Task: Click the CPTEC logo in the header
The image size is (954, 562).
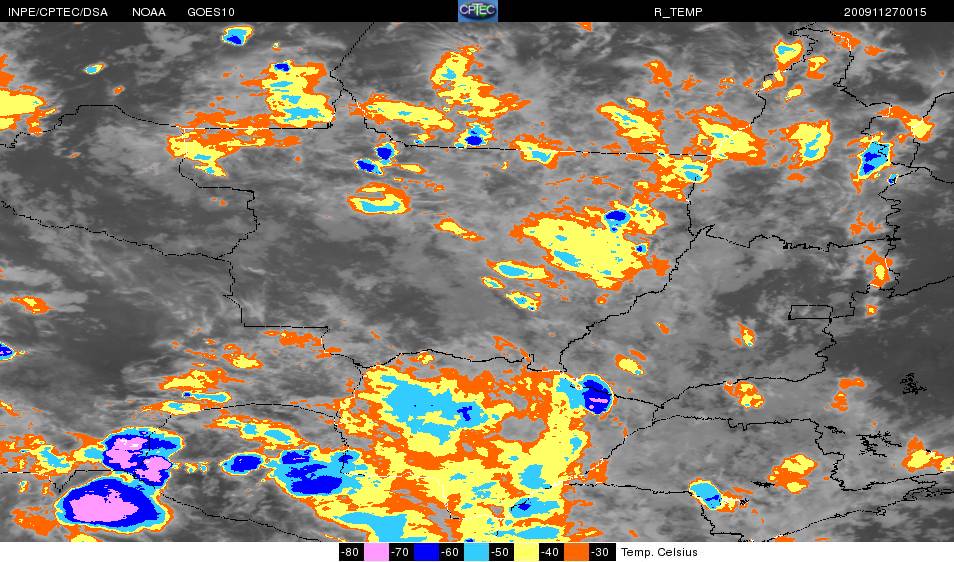Action: click(478, 11)
